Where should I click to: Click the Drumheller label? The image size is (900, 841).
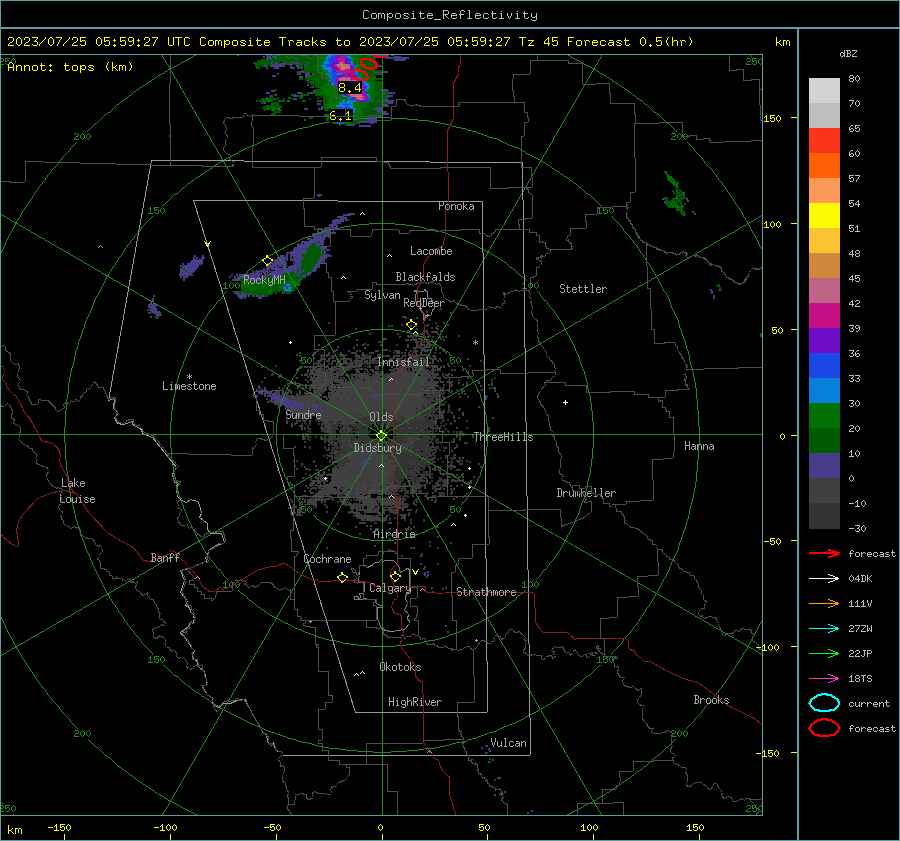coord(586,493)
